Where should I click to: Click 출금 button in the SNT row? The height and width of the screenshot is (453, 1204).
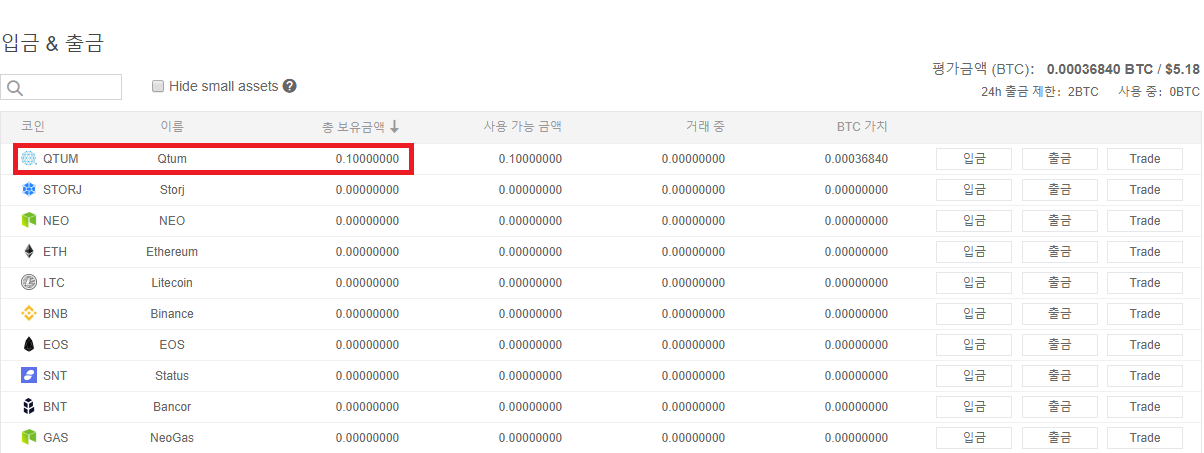(x=1060, y=376)
